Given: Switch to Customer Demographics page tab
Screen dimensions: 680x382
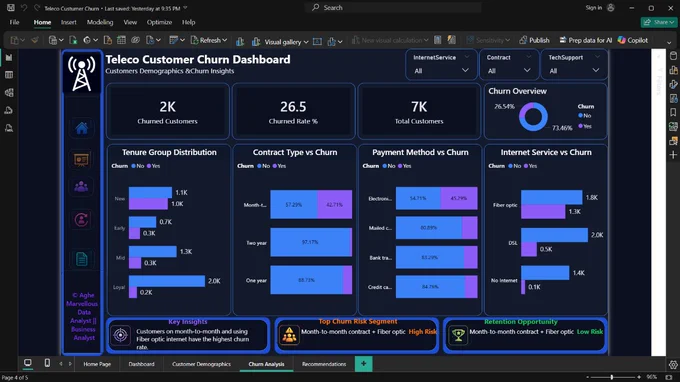Looking at the screenshot, I should pyautogui.click(x=201, y=364).
